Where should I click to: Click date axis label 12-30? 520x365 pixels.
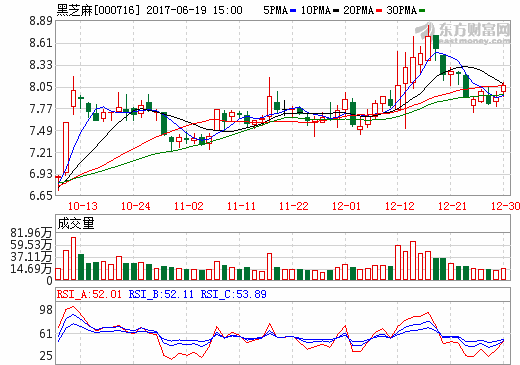(505, 206)
